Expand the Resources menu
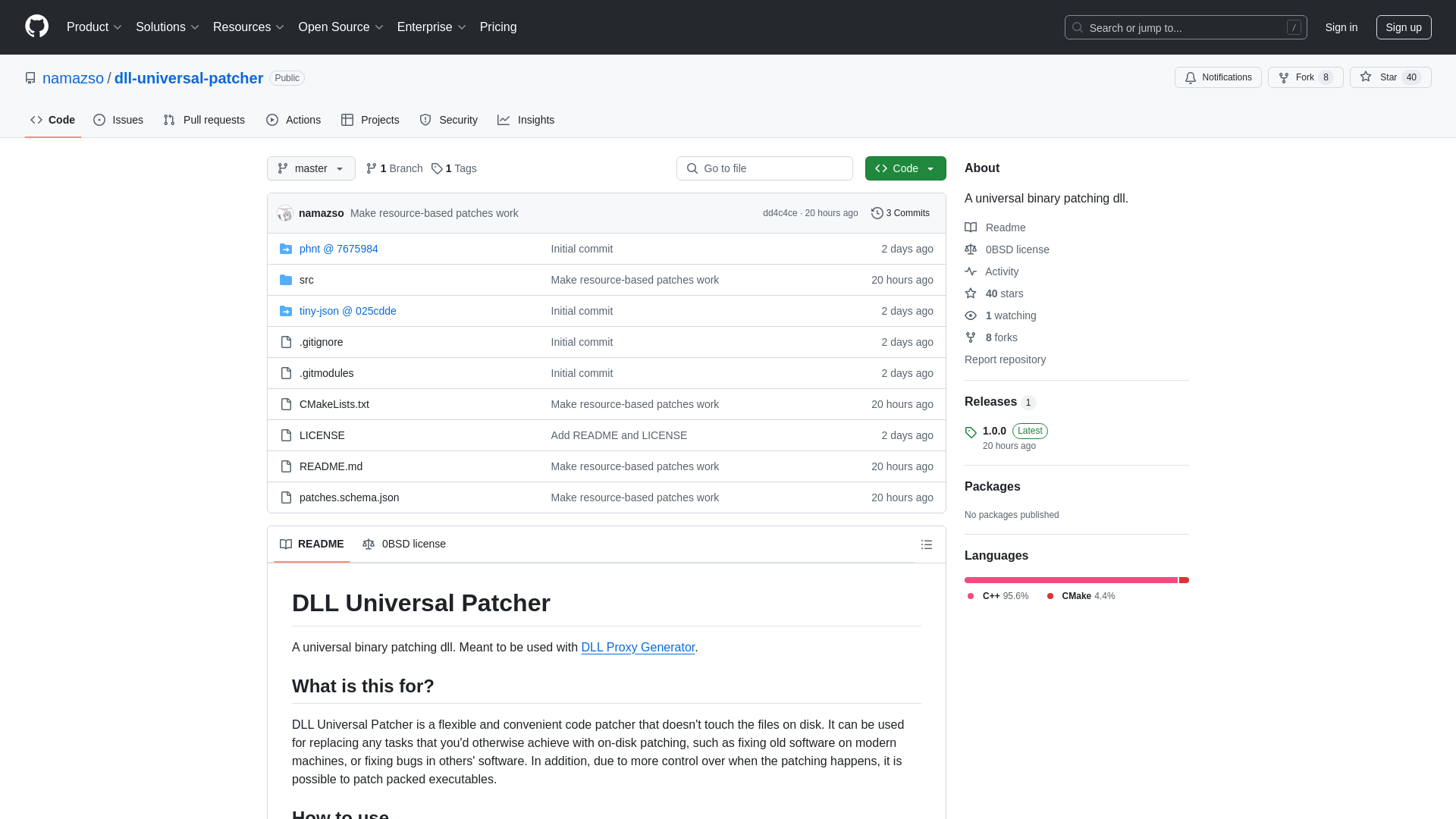The height and width of the screenshot is (819, 1456). point(249,27)
